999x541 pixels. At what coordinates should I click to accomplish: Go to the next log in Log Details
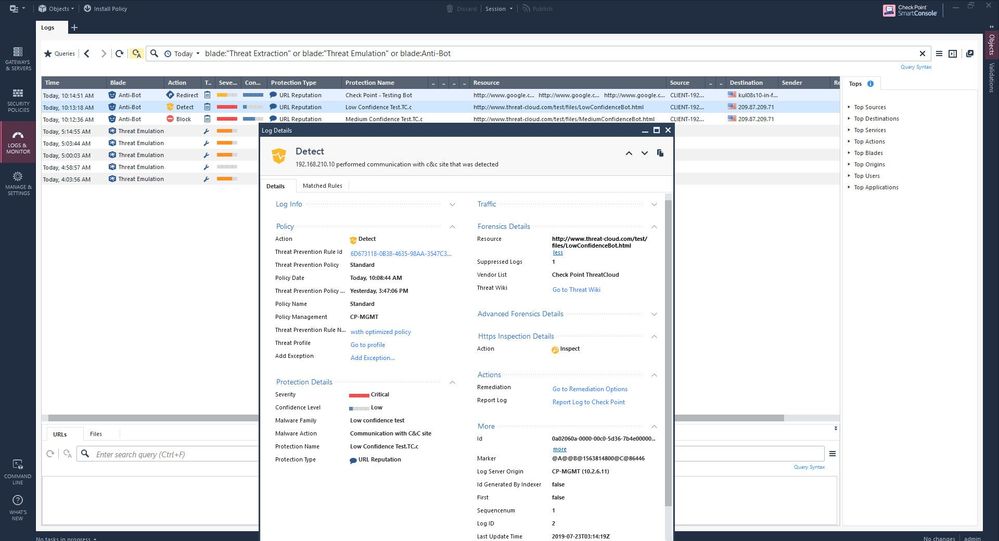coord(644,153)
